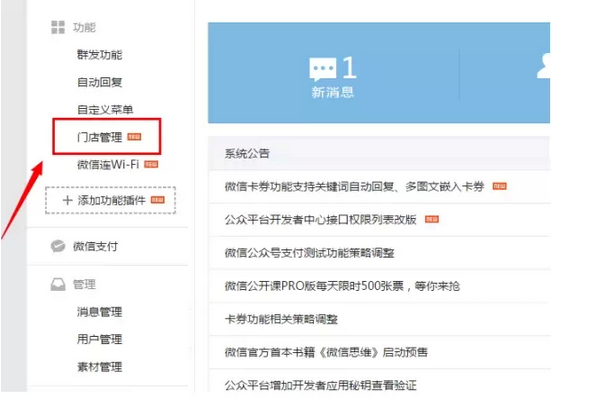Click the new badge beside 门店管理
594x400 pixels.
tap(134, 137)
